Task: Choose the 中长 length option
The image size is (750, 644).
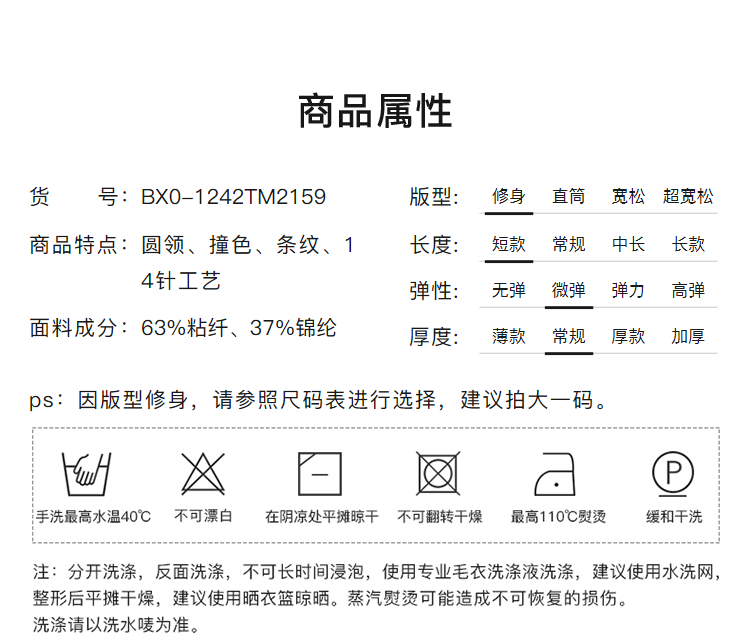Action: point(628,244)
